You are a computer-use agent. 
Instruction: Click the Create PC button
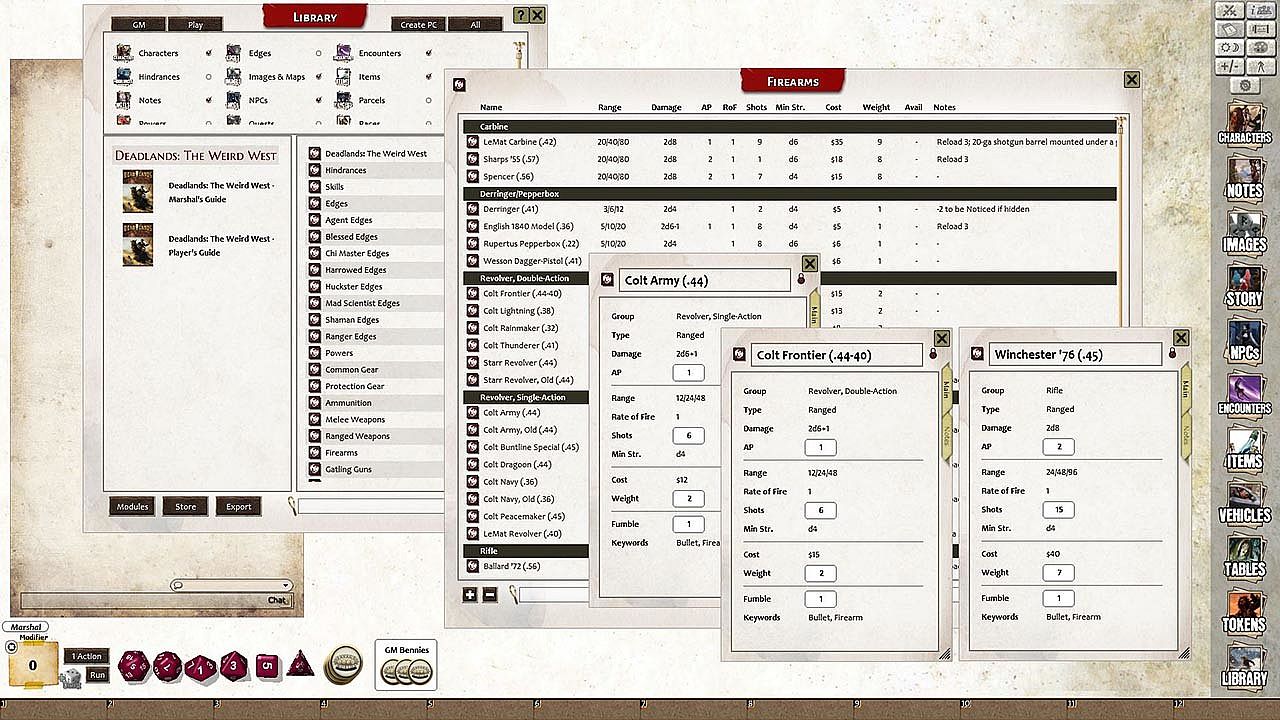point(418,24)
